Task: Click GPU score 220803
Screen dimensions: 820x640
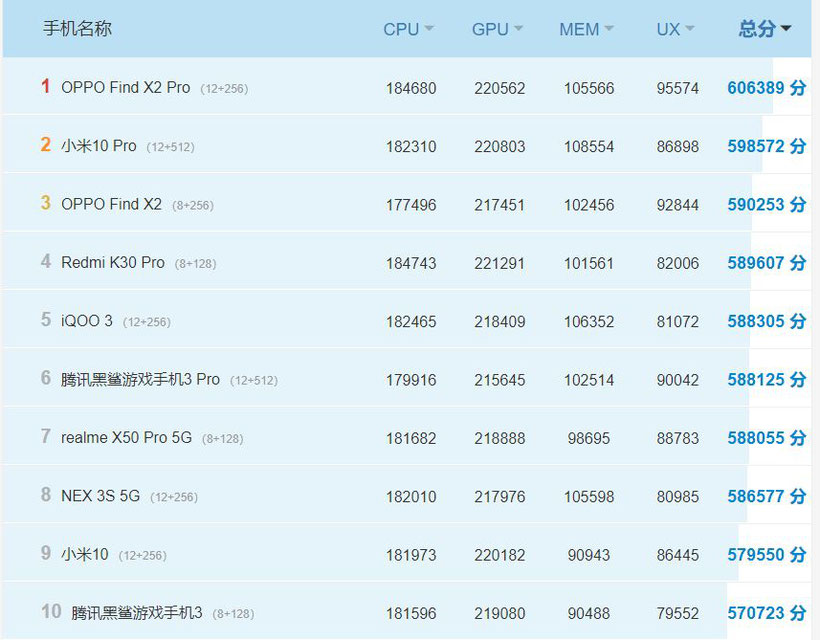Action: [500, 147]
